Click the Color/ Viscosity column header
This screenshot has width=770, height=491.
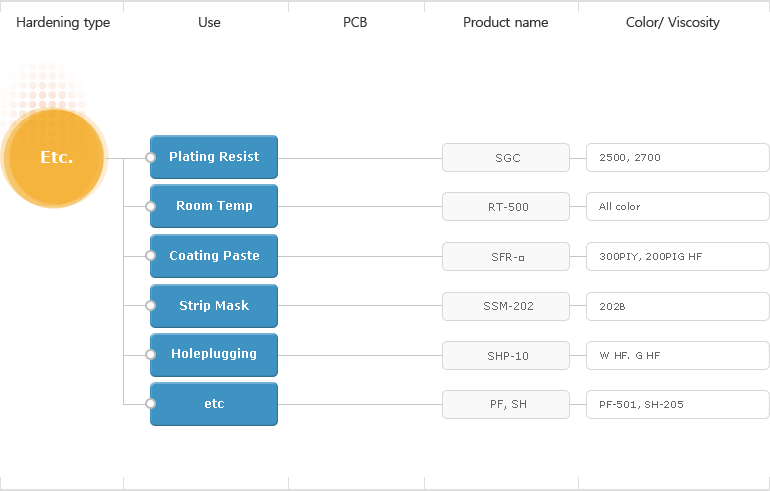tap(673, 23)
